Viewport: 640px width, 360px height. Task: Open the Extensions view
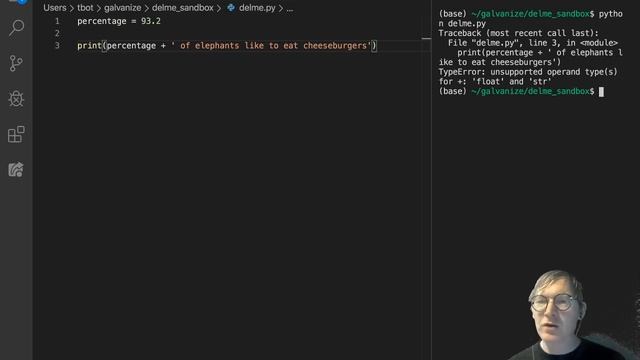(x=16, y=134)
